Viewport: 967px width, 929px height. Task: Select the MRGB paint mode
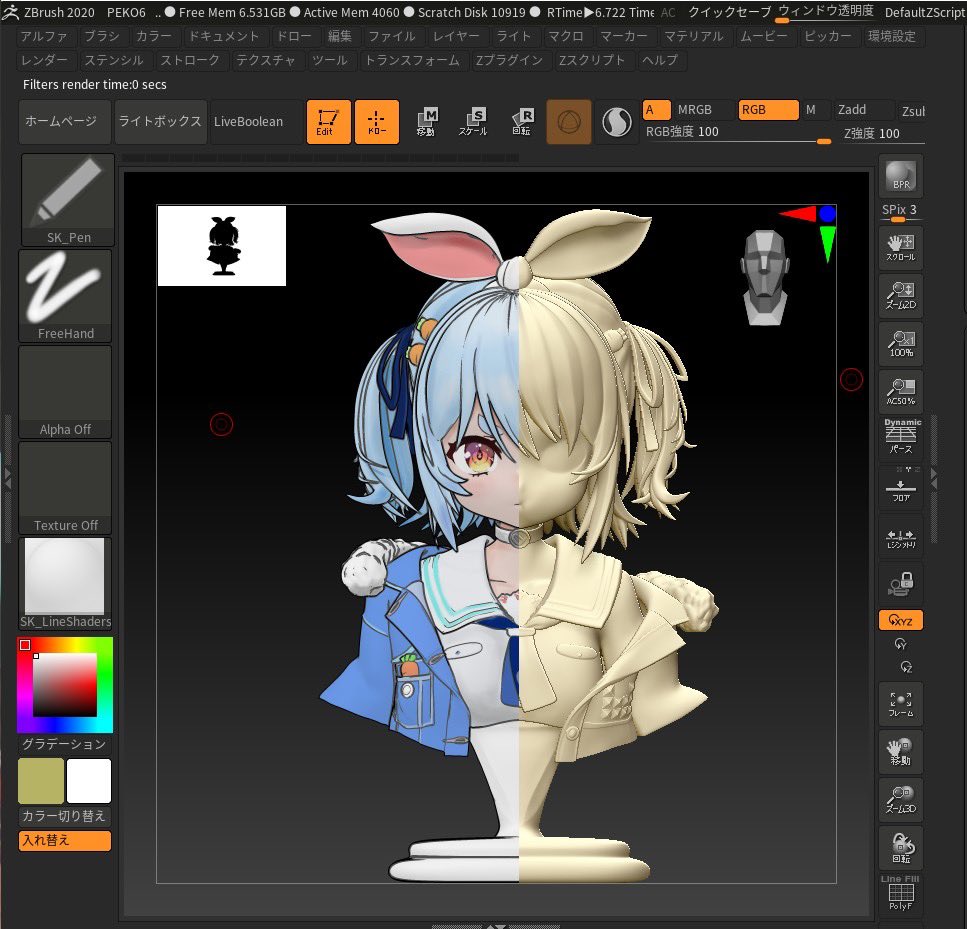(x=704, y=110)
